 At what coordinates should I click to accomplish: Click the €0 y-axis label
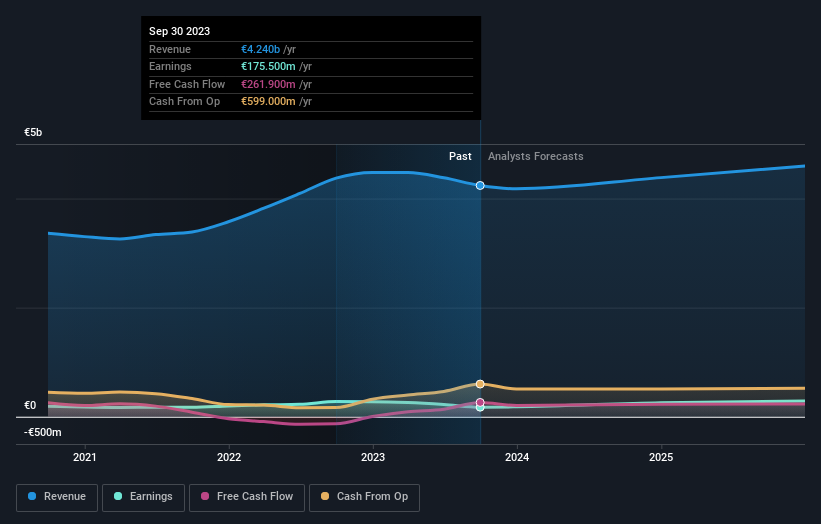[30, 406]
